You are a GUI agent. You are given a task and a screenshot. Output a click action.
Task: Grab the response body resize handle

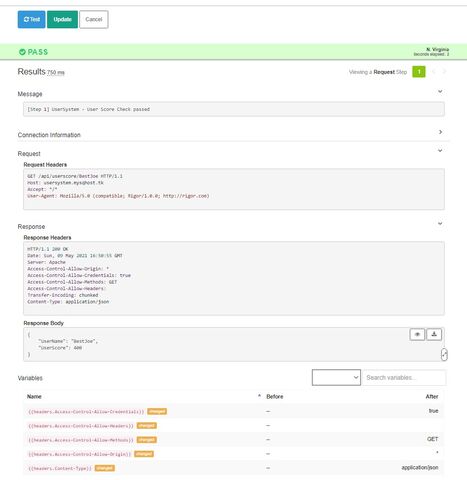444,355
